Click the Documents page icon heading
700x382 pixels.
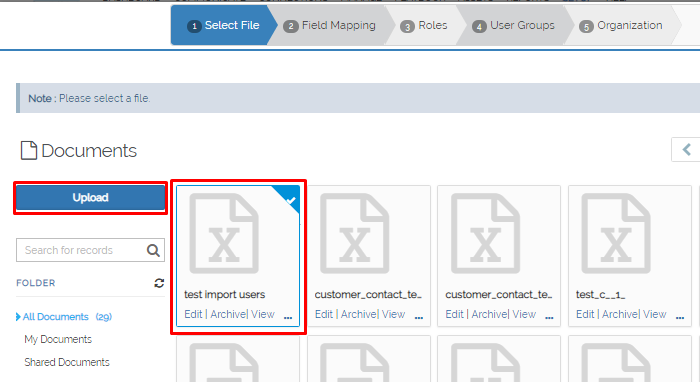pyautogui.click(x=29, y=150)
